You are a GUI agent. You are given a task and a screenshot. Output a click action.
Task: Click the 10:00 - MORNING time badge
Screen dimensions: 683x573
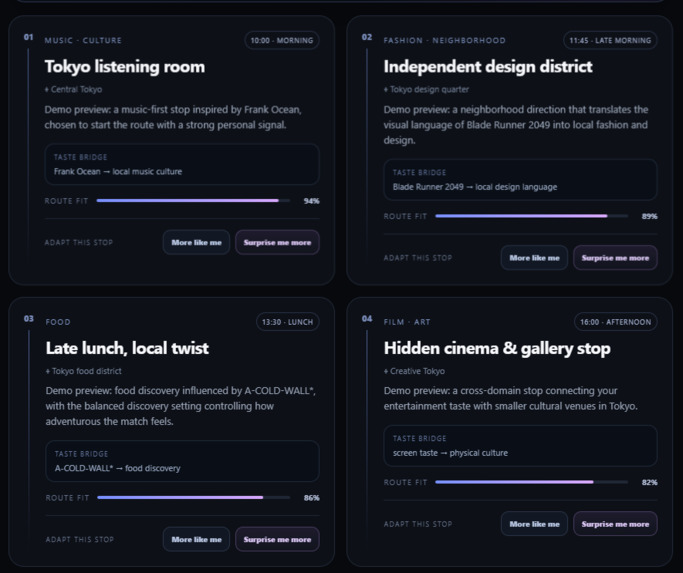pos(282,40)
